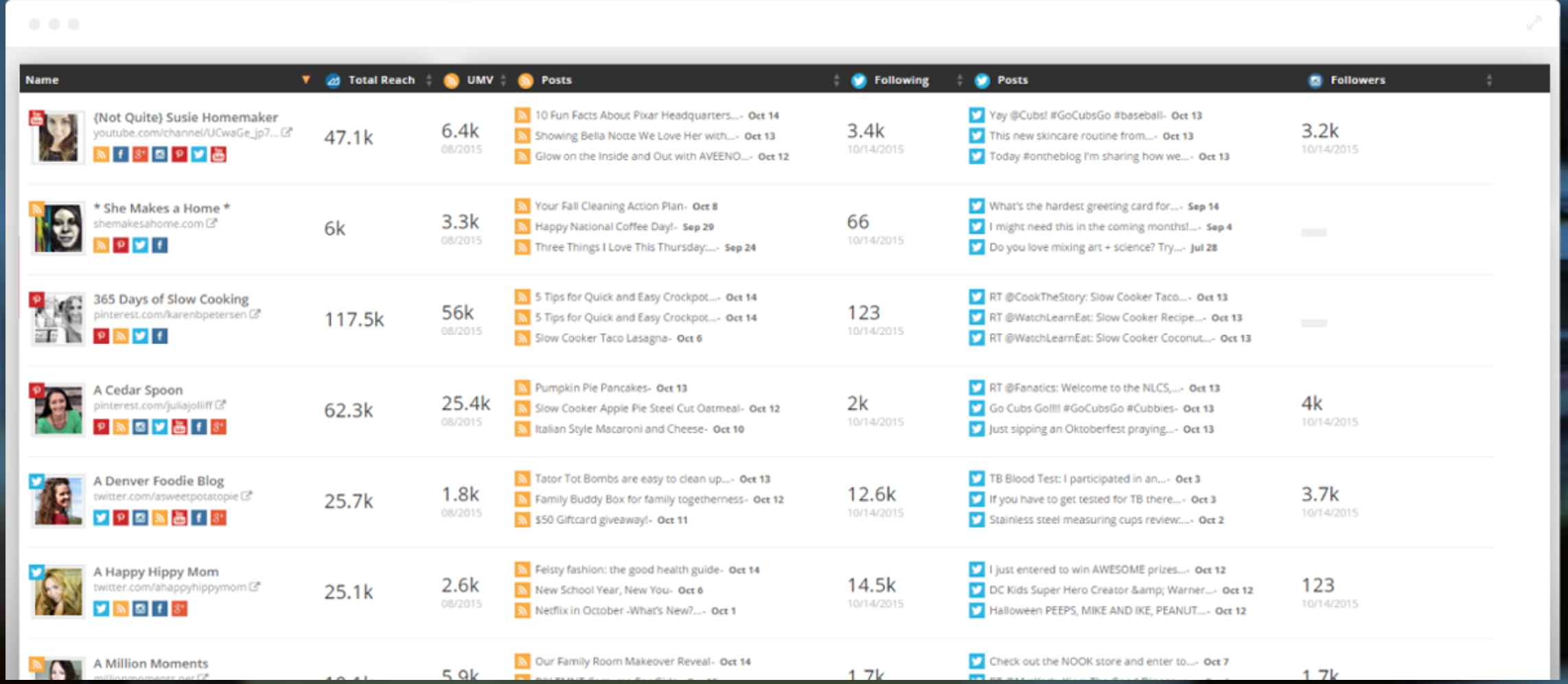Image resolution: width=1568 pixels, height=684 pixels.
Task: Sort by UMV column arrows
Action: pos(503,80)
